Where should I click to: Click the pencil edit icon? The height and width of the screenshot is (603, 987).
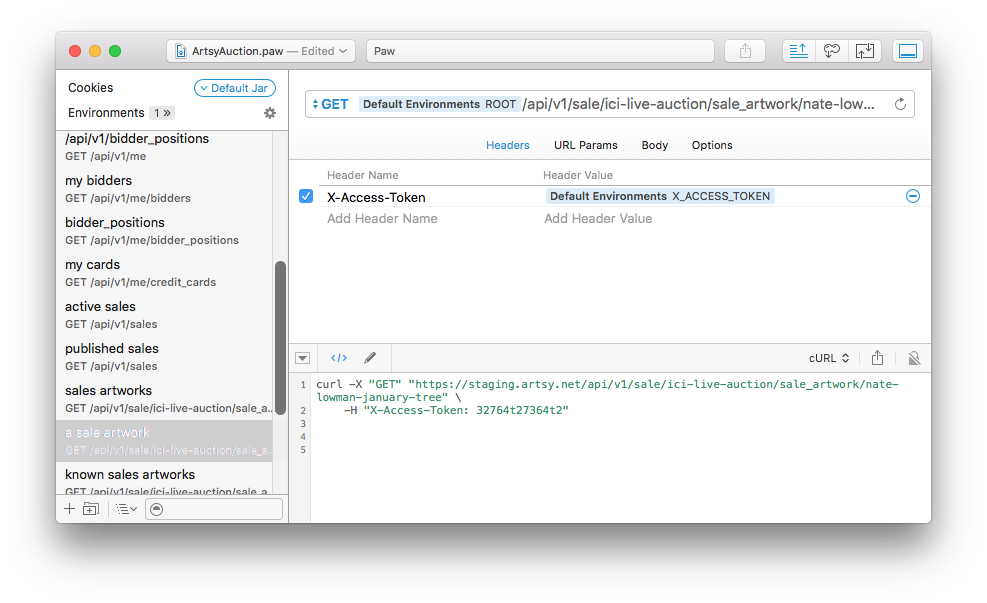pos(370,358)
